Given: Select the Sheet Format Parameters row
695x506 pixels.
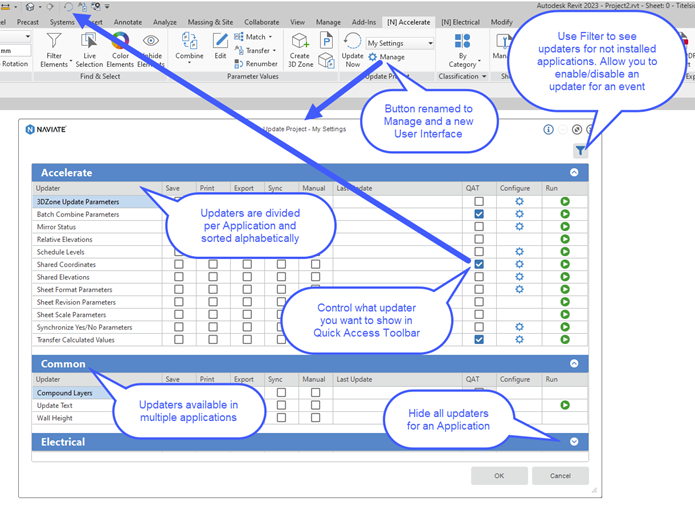Looking at the screenshot, I should pos(309,289).
